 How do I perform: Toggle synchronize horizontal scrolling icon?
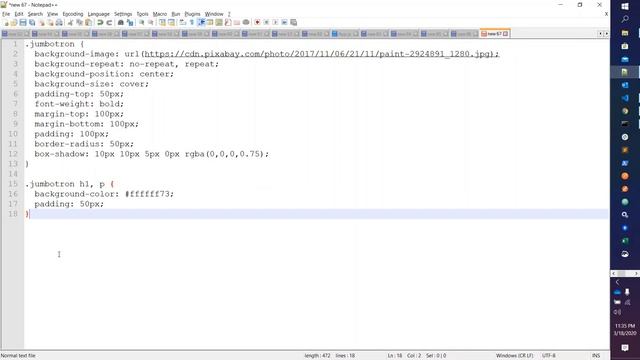171,22
